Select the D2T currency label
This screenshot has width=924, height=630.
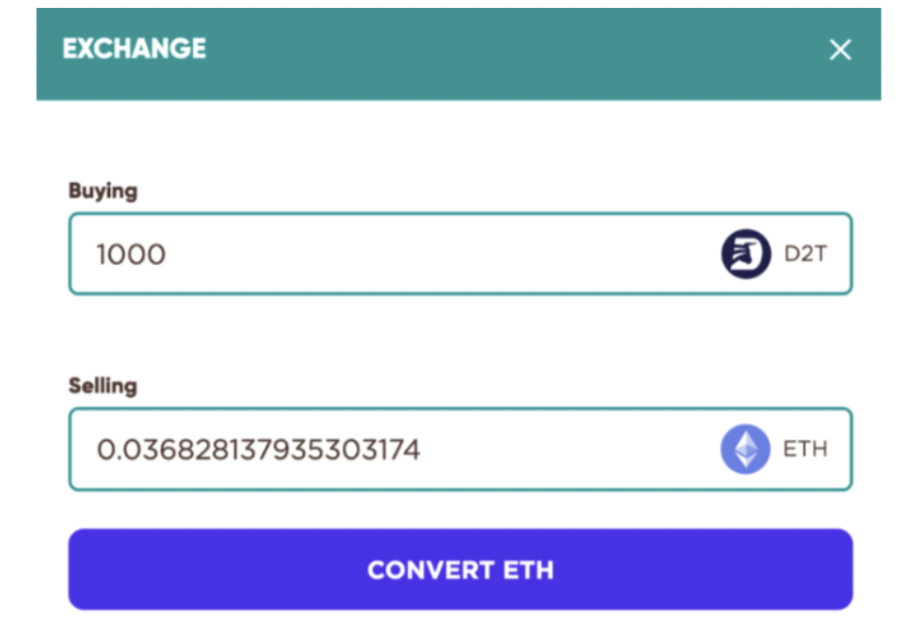(x=806, y=254)
